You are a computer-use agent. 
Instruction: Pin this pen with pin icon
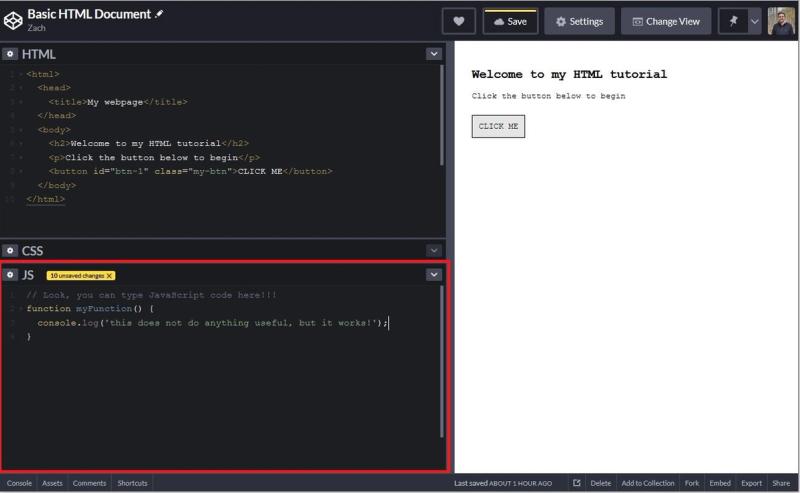733,21
